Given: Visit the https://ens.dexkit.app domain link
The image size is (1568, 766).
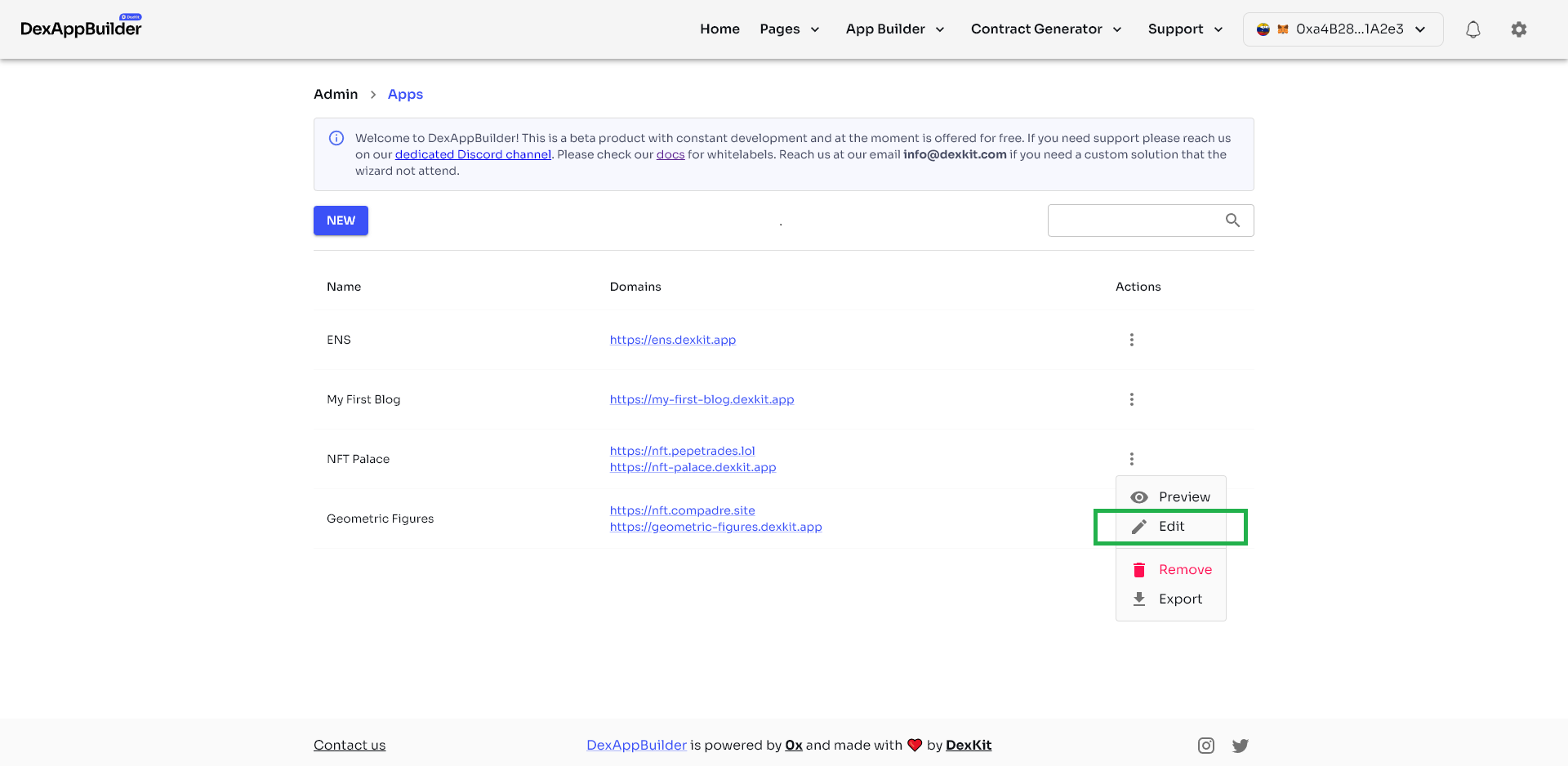Looking at the screenshot, I should click(x=672, y=340).
